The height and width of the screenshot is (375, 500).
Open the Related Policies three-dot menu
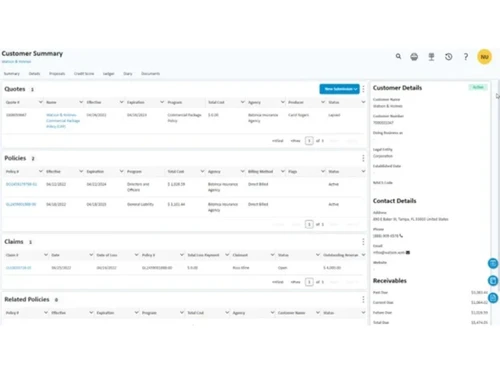coord(363,299)
